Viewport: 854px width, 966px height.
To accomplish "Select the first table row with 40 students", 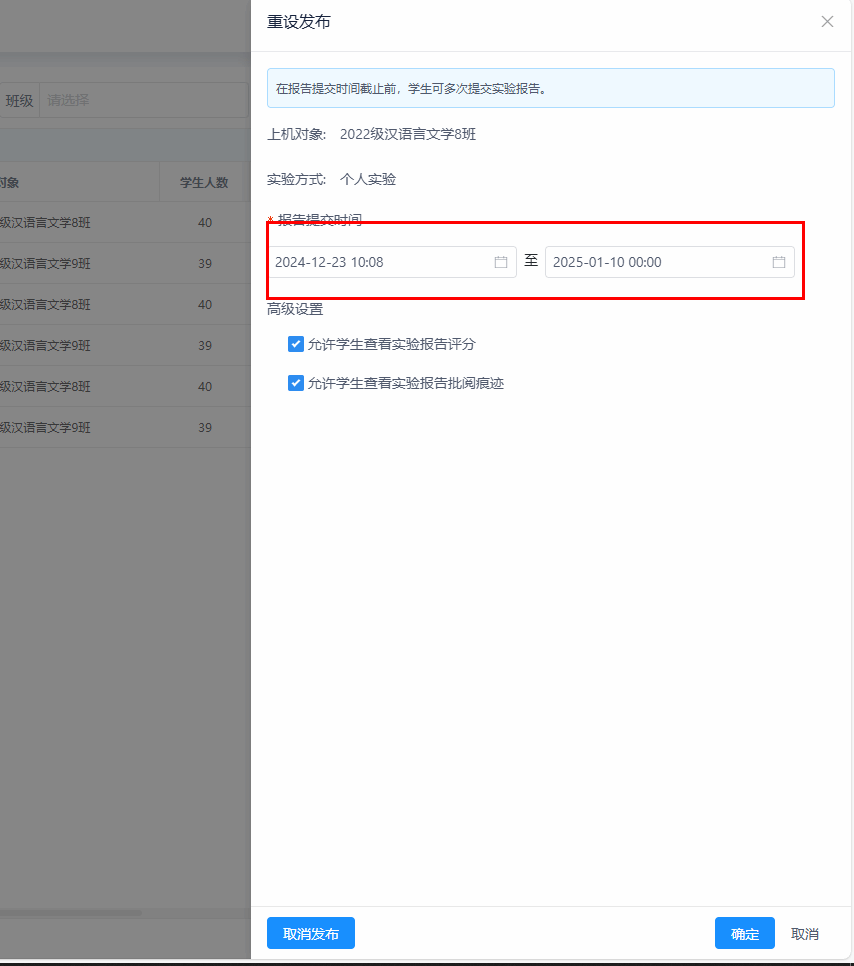I will (x=120, y=222).
